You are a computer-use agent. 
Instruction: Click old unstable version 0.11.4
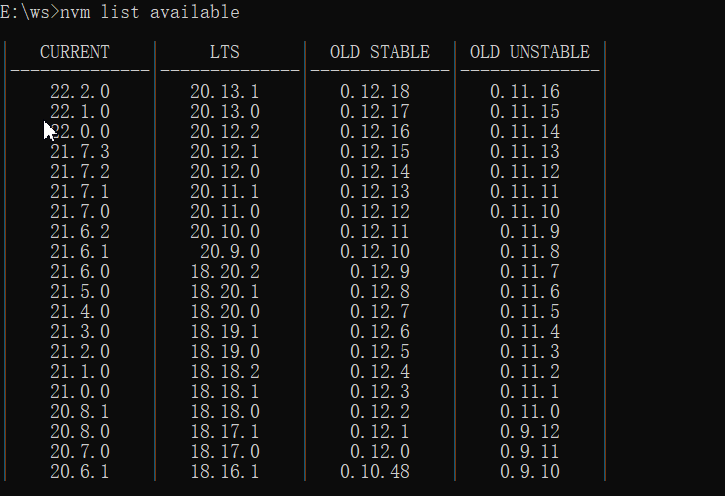(x=530, y=331)
